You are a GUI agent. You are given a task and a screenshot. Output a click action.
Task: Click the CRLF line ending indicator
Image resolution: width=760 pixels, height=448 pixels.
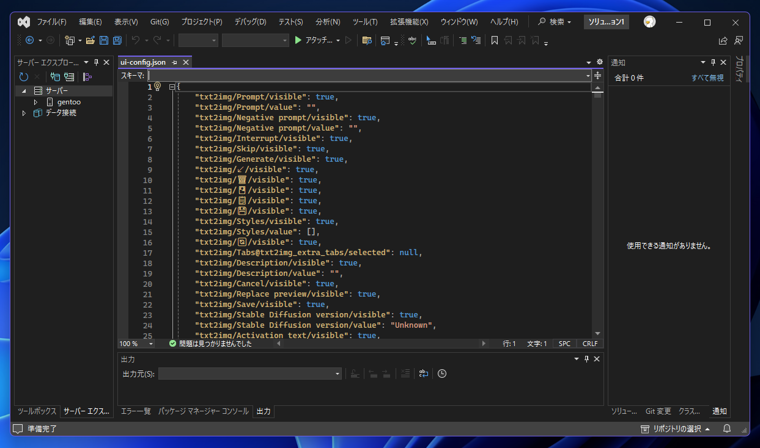[590, 344]
